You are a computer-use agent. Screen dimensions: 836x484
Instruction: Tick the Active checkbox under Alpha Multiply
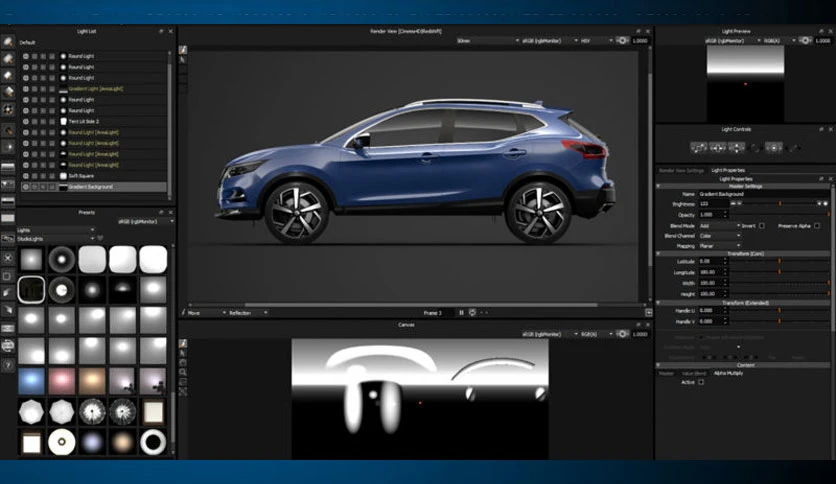click(x=701, y=382)
